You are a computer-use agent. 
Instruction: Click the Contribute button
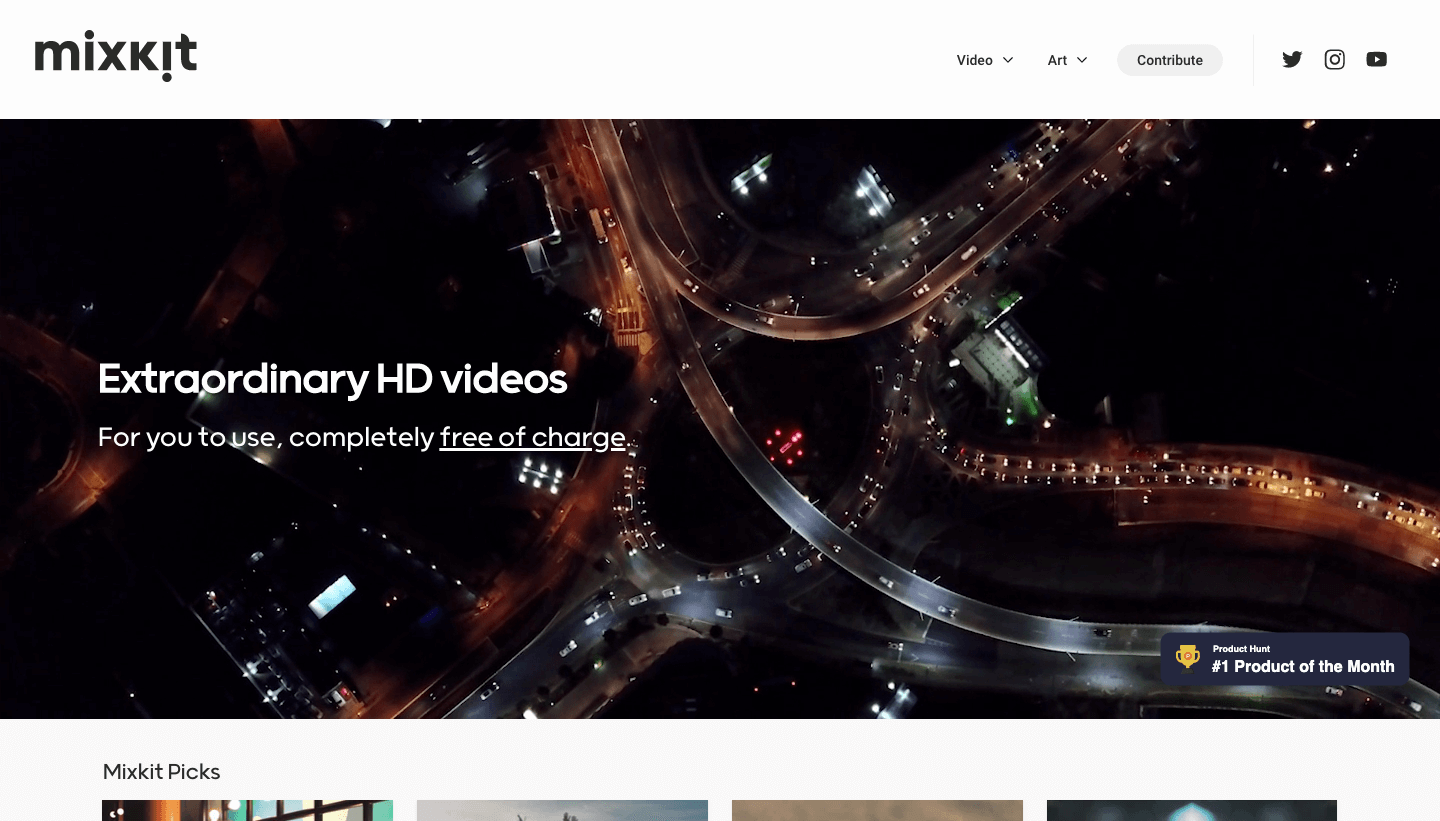[x=1169, y=60]
